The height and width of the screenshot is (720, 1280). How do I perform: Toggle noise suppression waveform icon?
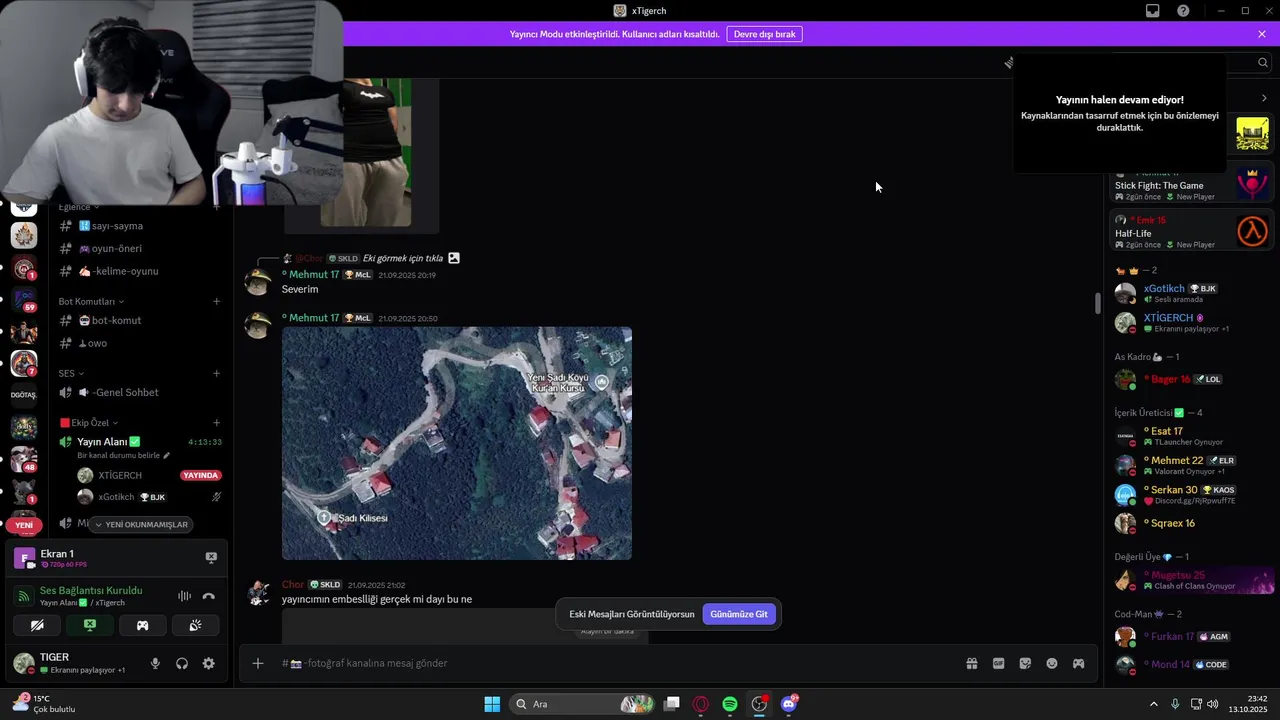[x=184, y=596]
